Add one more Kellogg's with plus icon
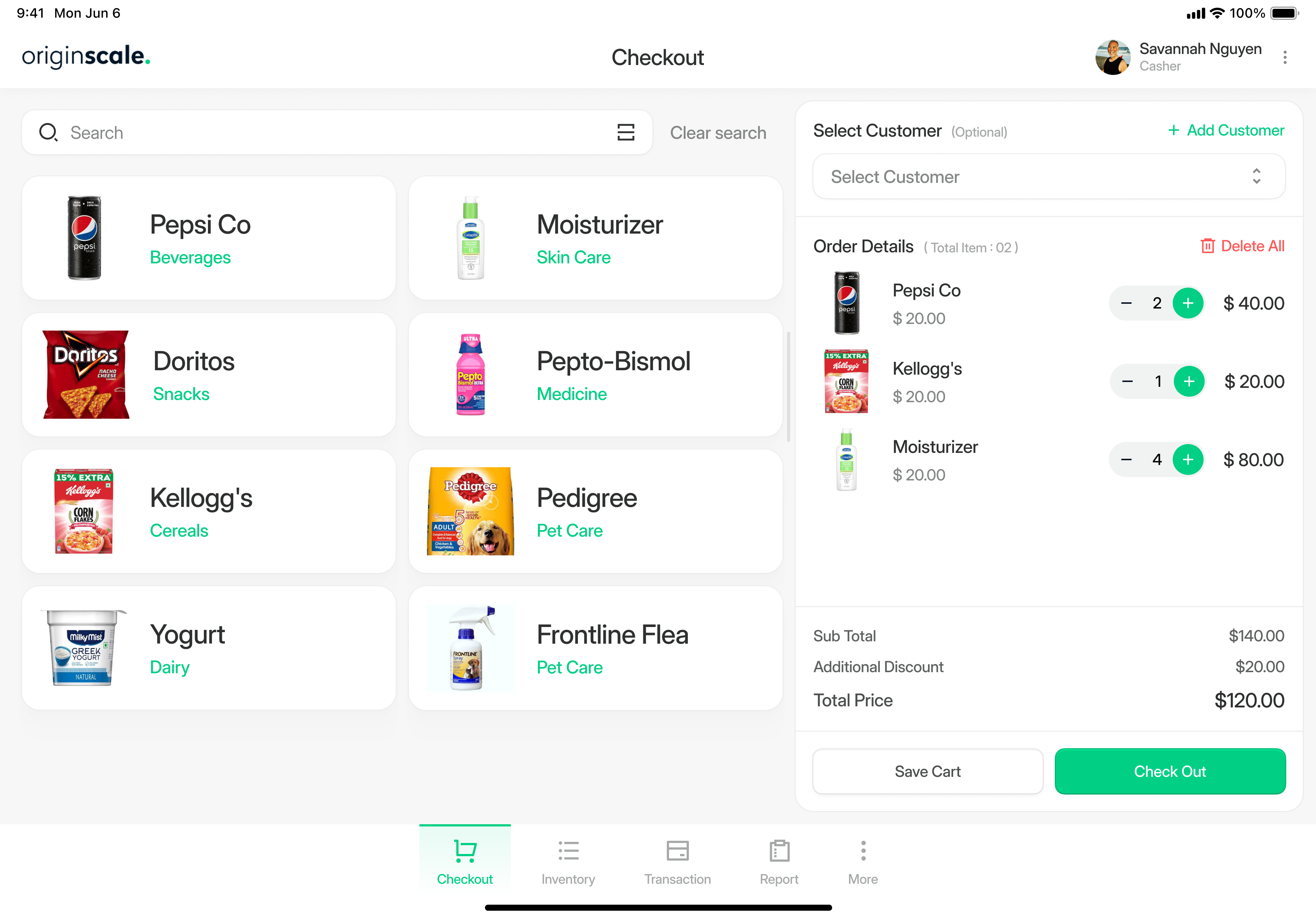Viewport: 1316px width, 919px height. pos(1189,381)
